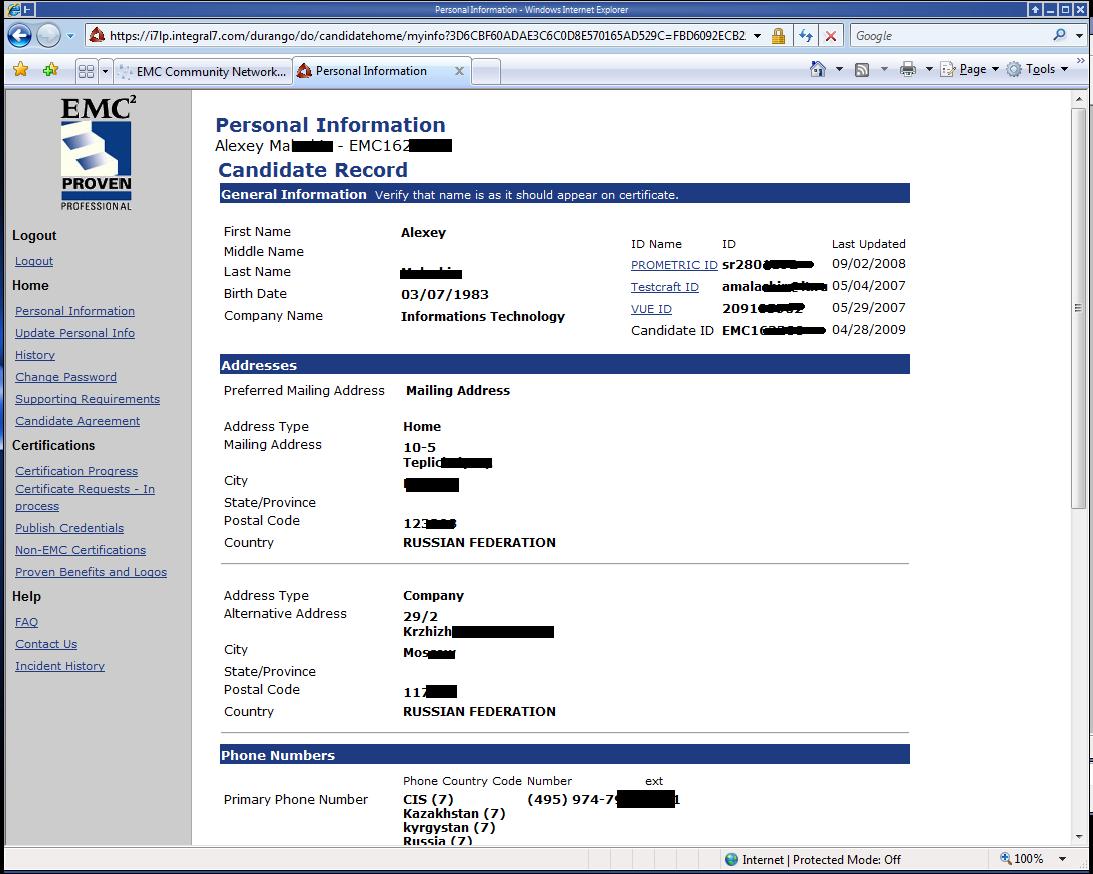This screenshot has height=874, width=1093.
Task: Click the scrollbar up arrow
Action: click(1078, 99)
